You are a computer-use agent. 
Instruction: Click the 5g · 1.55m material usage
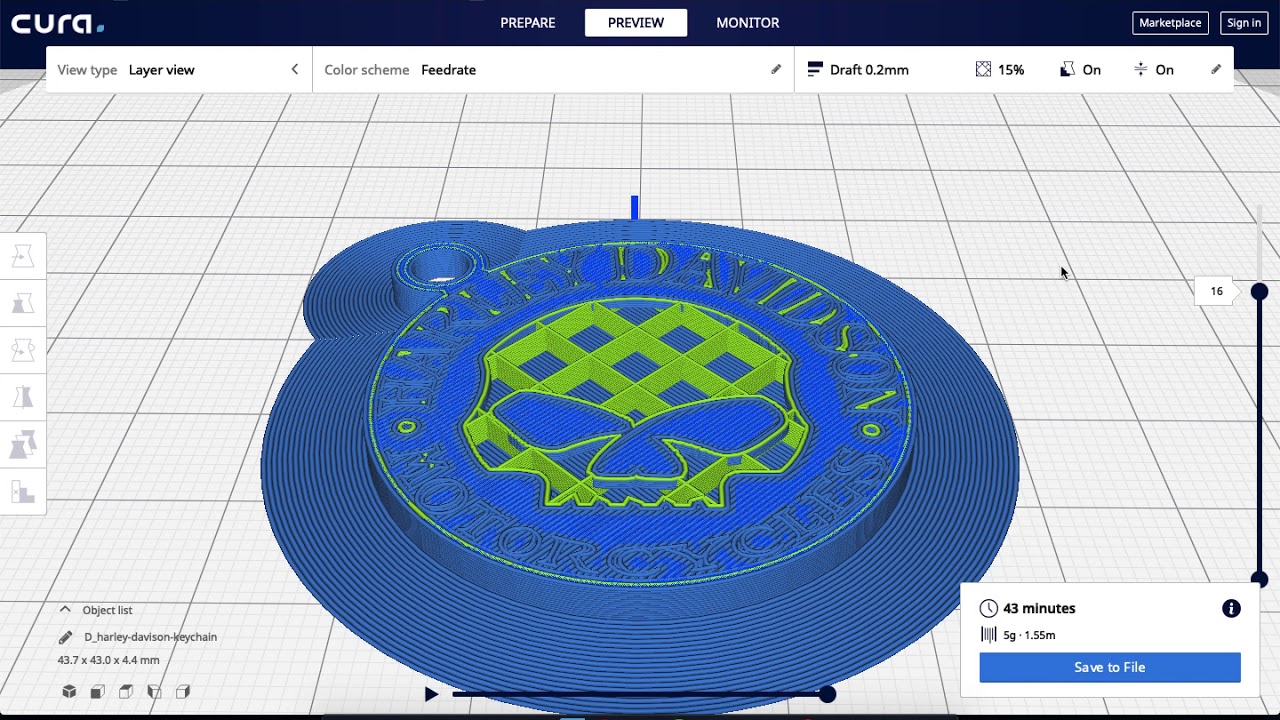[1029, 635]
